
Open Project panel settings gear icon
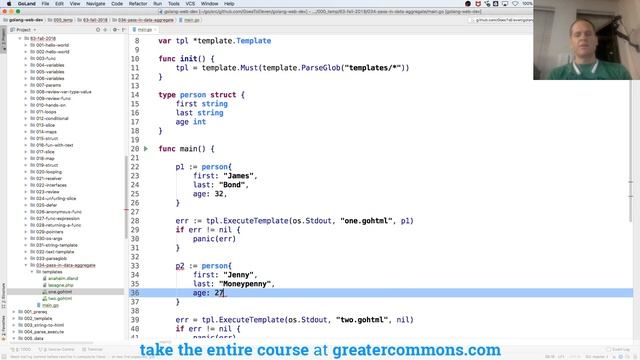tap(115, 30)
